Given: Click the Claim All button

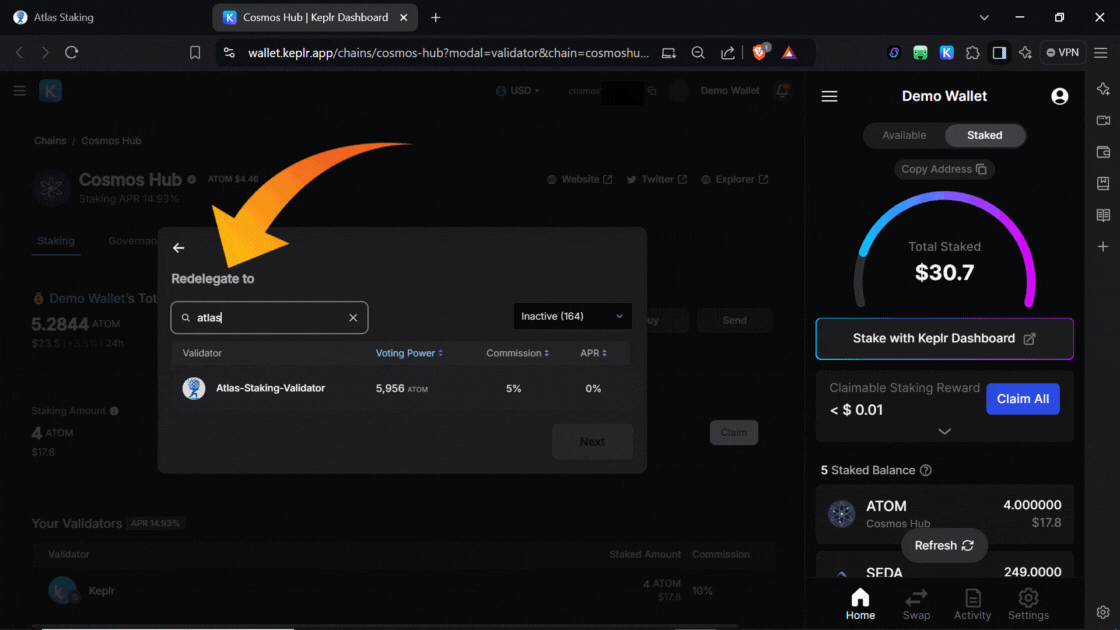Looking at the screenshot, I should 1022,399.
